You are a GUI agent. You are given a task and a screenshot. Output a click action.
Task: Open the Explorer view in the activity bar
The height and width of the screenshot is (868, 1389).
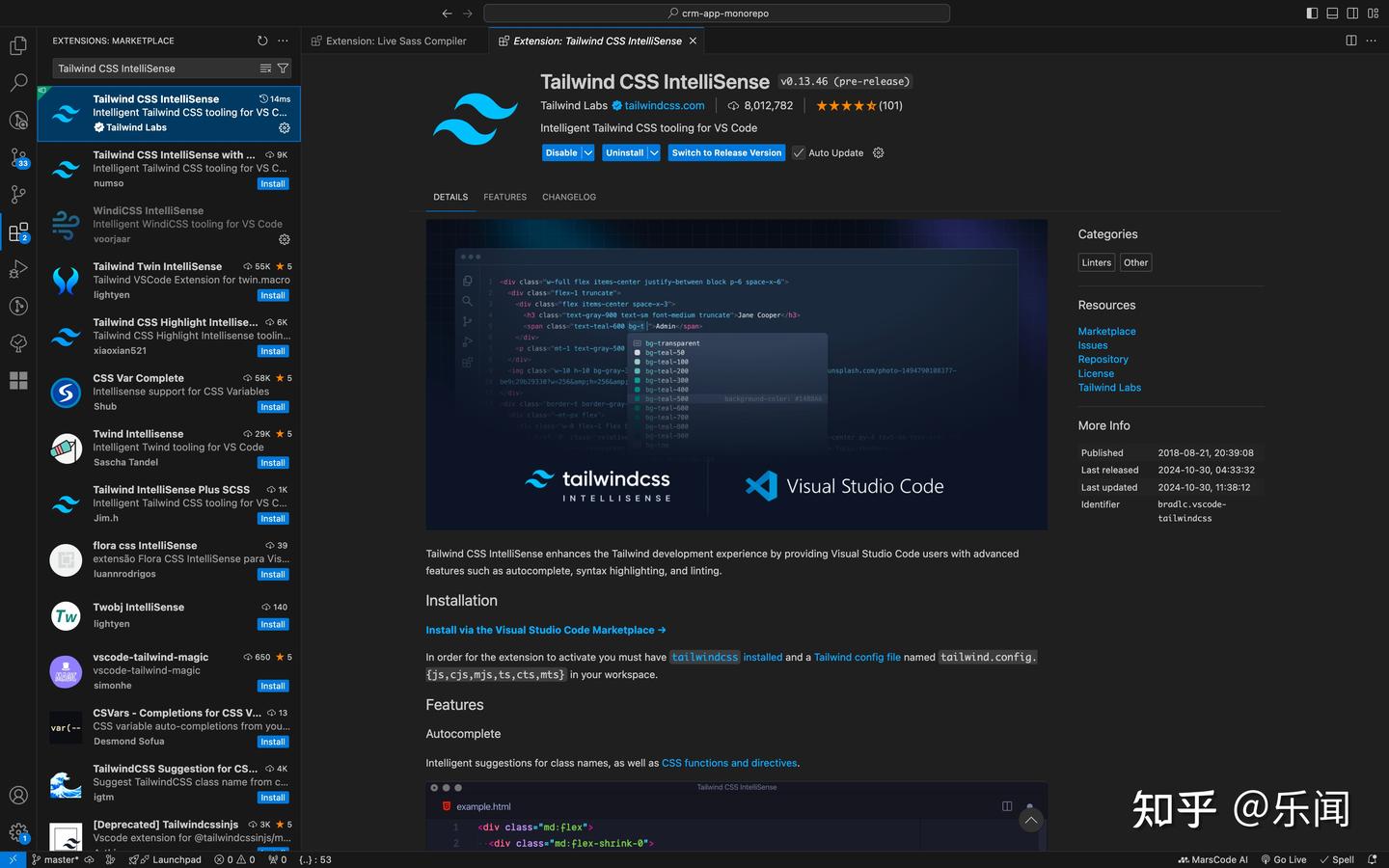(18, 45)
